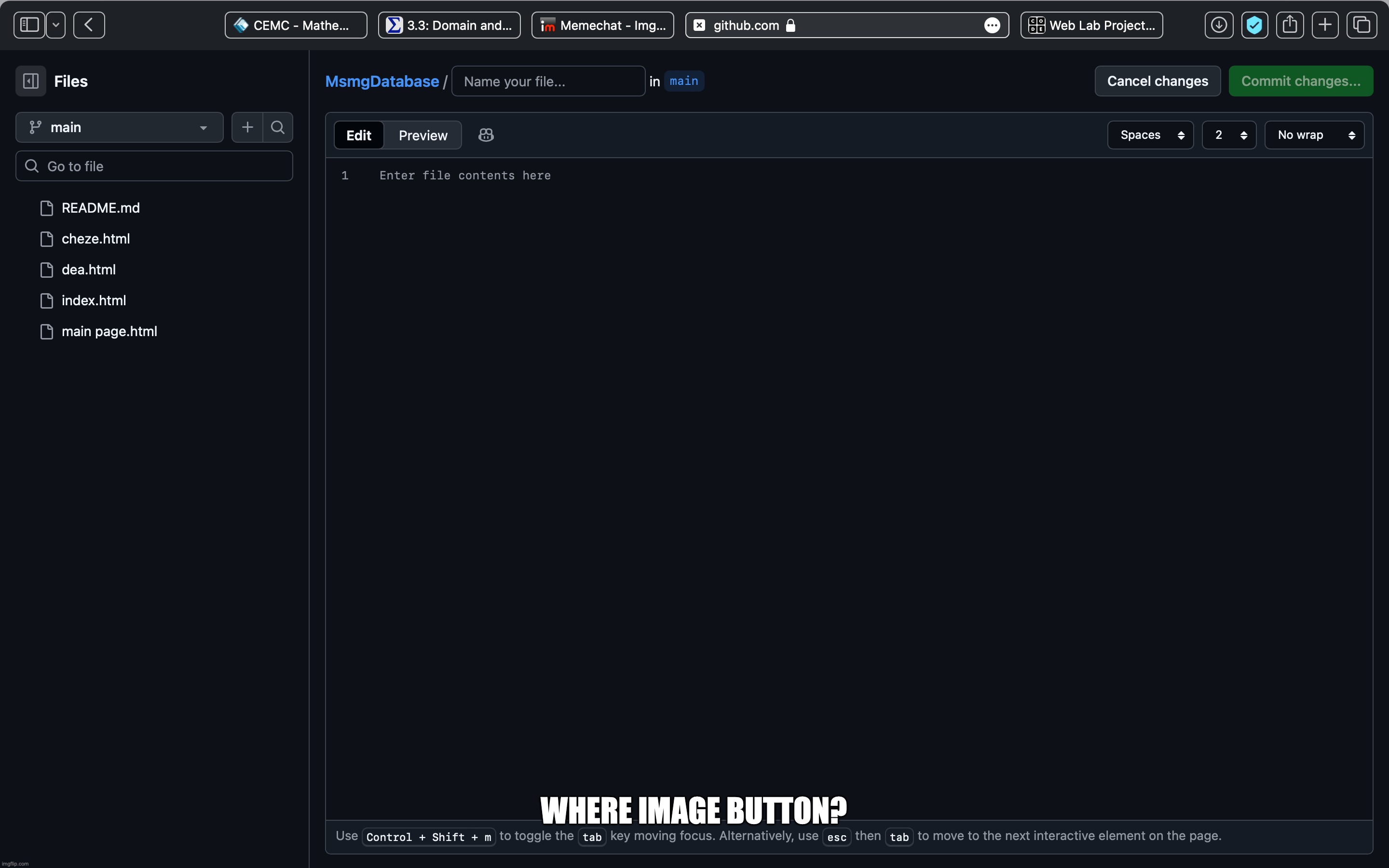The height and width of the screenshot is (868, 1389).
Task: Show browser downloads
Action: [1219, 25]
